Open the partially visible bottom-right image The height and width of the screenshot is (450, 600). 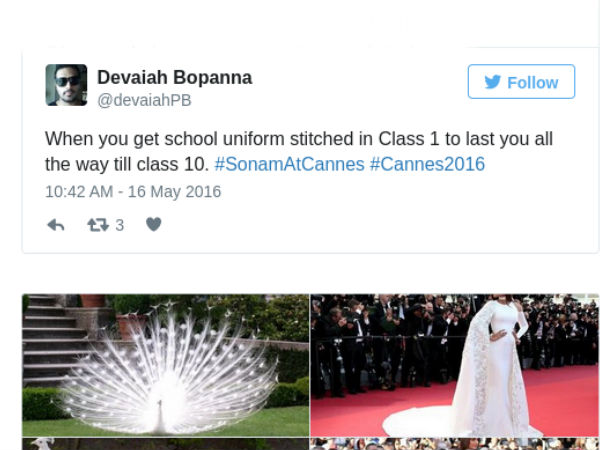(x=455, y=444)
